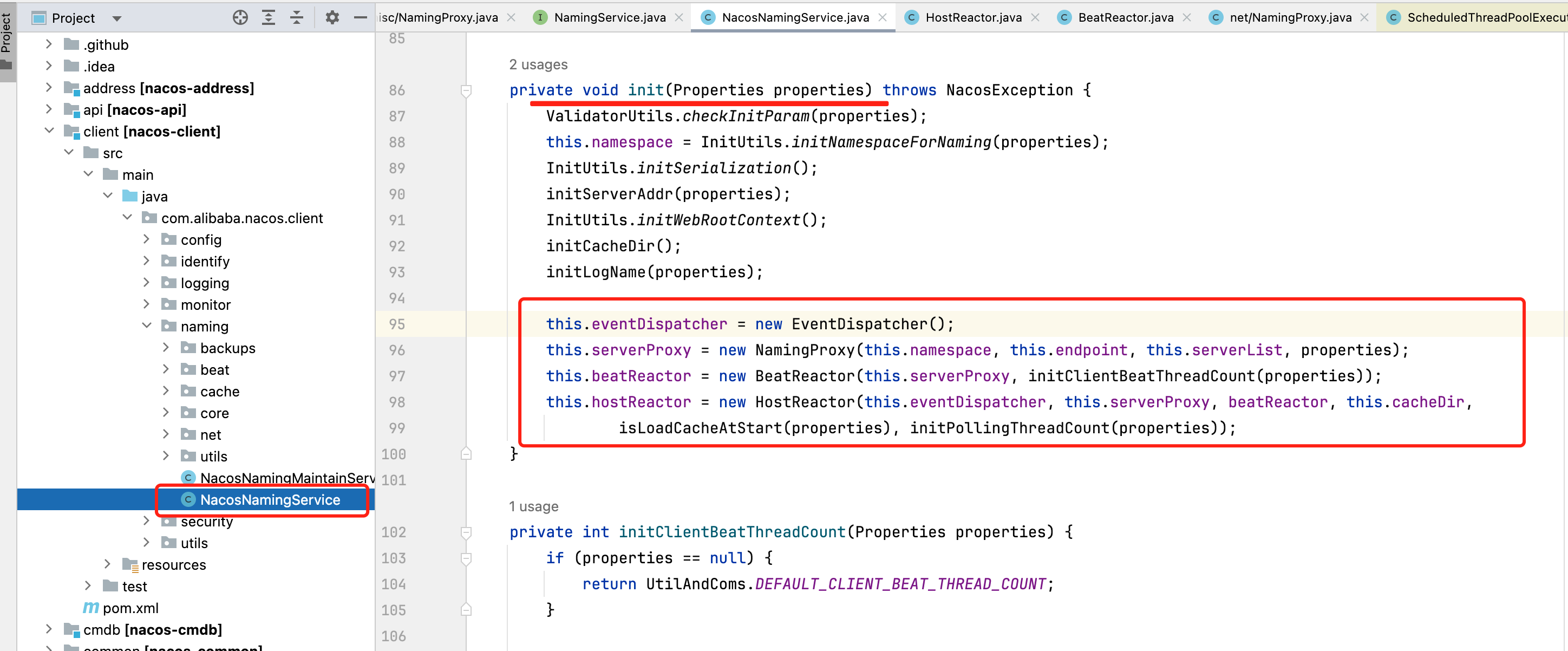Expand the cmdb [nacos-cmdb] module
The height and width of the screenshot is (651, 1568).
(x=49, y=629)
